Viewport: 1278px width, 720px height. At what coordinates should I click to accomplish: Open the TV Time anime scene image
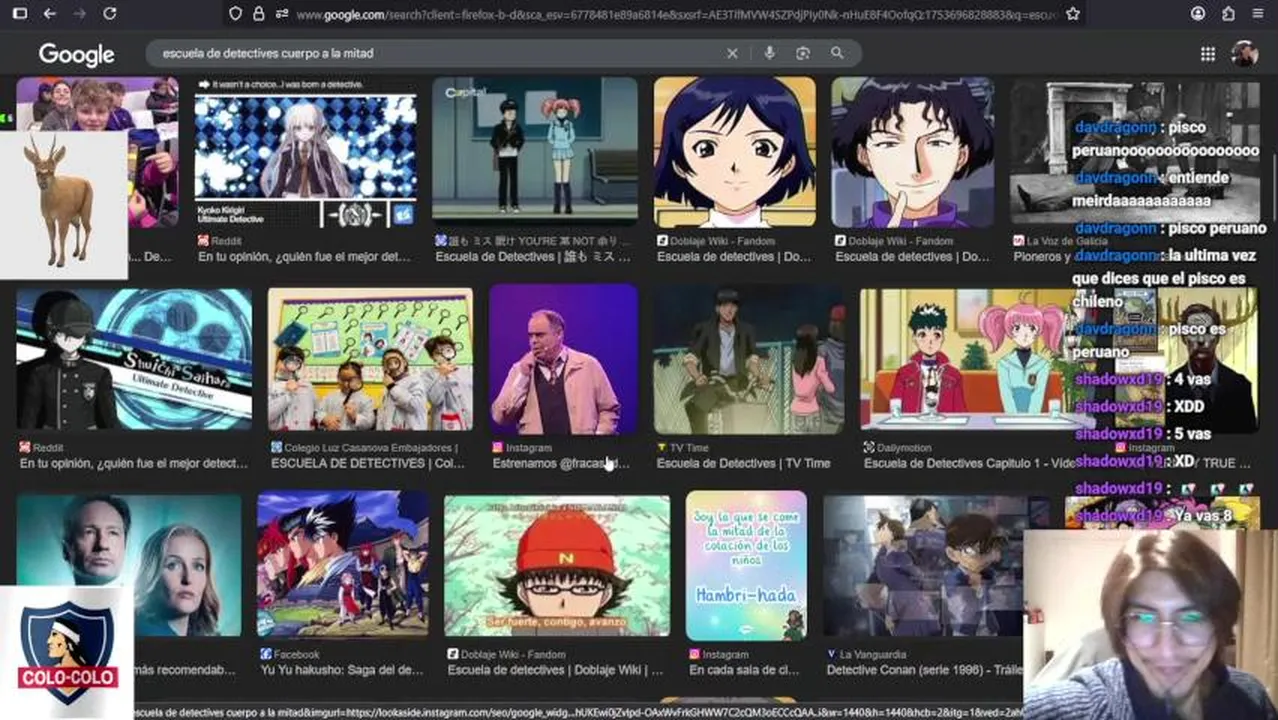[749, 359]
